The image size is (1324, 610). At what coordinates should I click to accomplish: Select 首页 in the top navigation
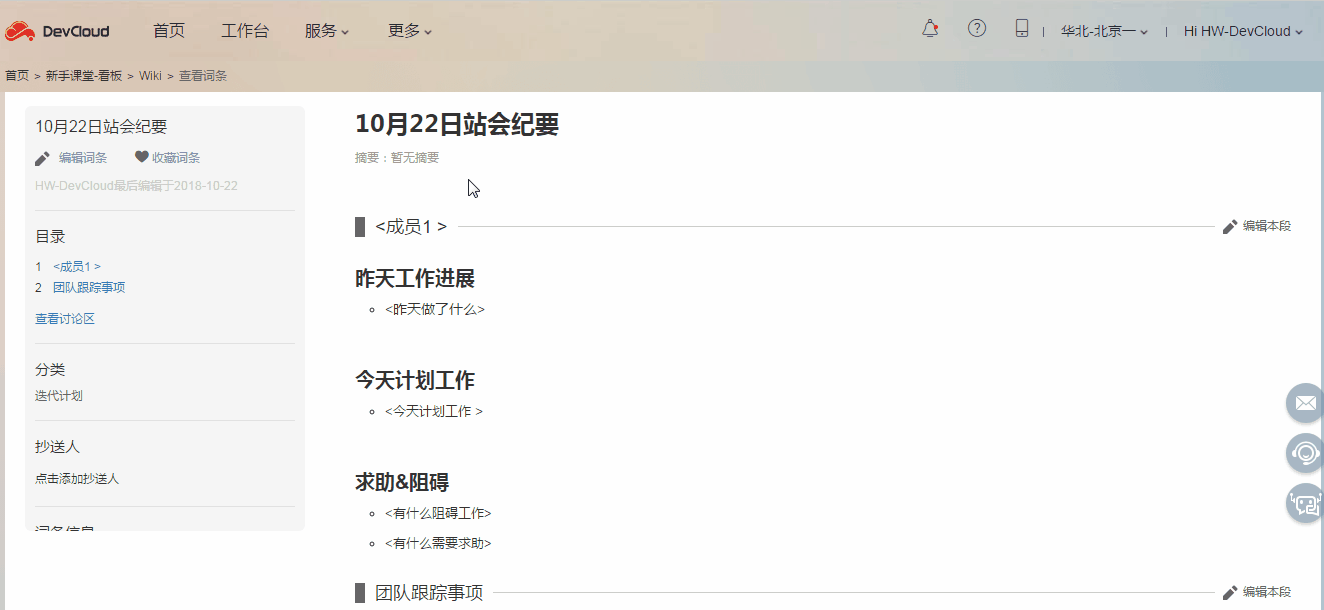coord(168,30)
